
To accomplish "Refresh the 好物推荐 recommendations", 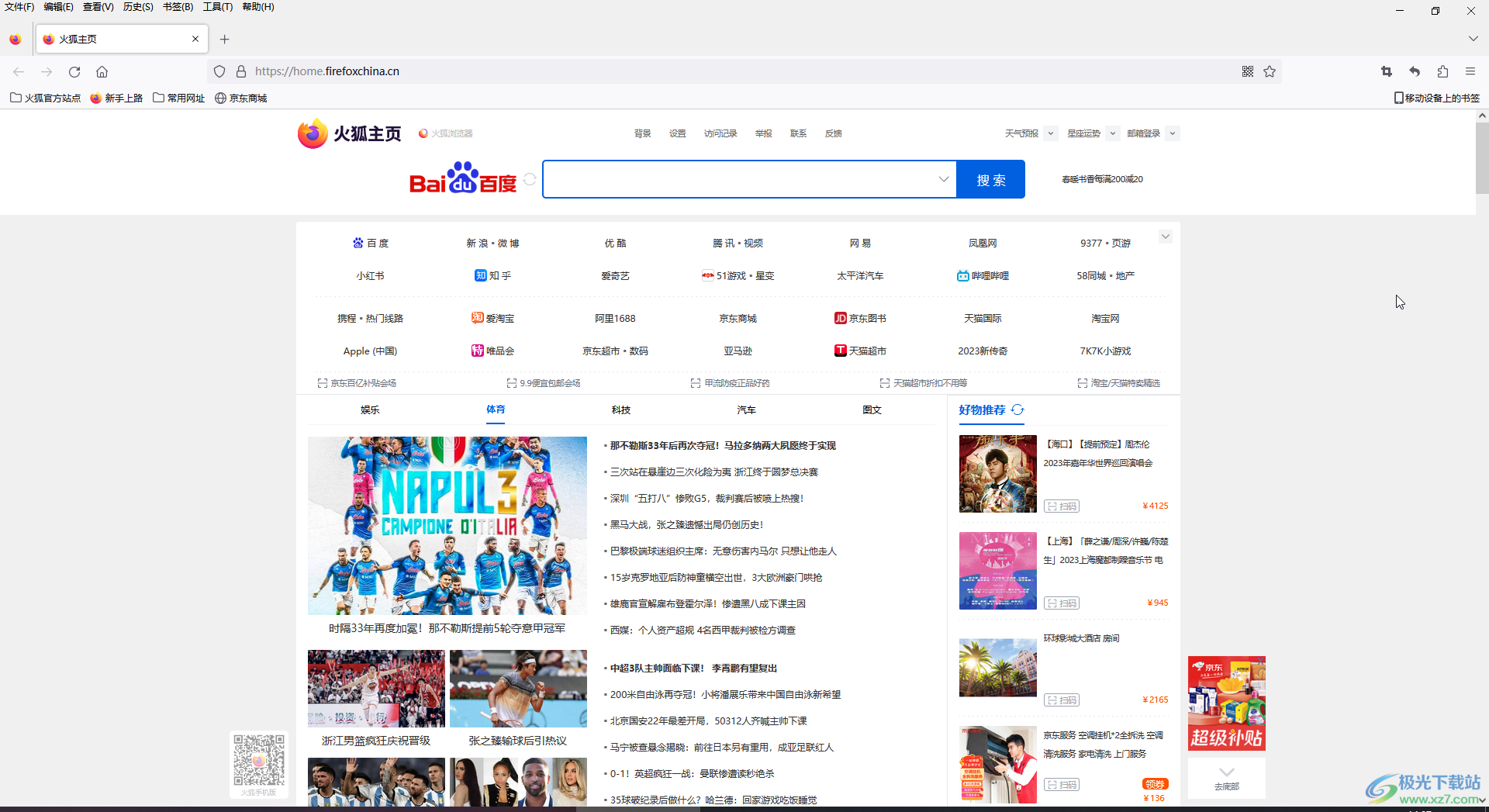I will click(1017, 409).
